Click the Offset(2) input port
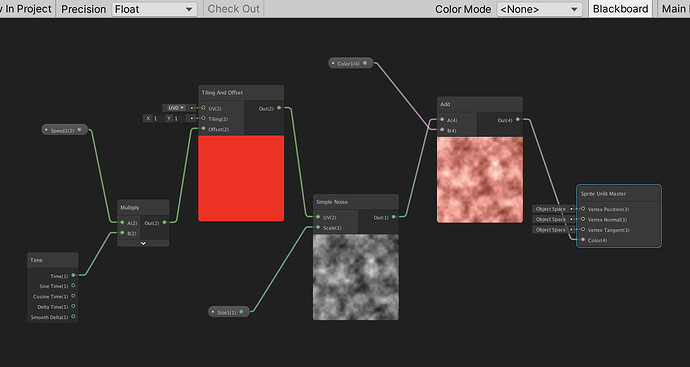 [x=203, y=129]
